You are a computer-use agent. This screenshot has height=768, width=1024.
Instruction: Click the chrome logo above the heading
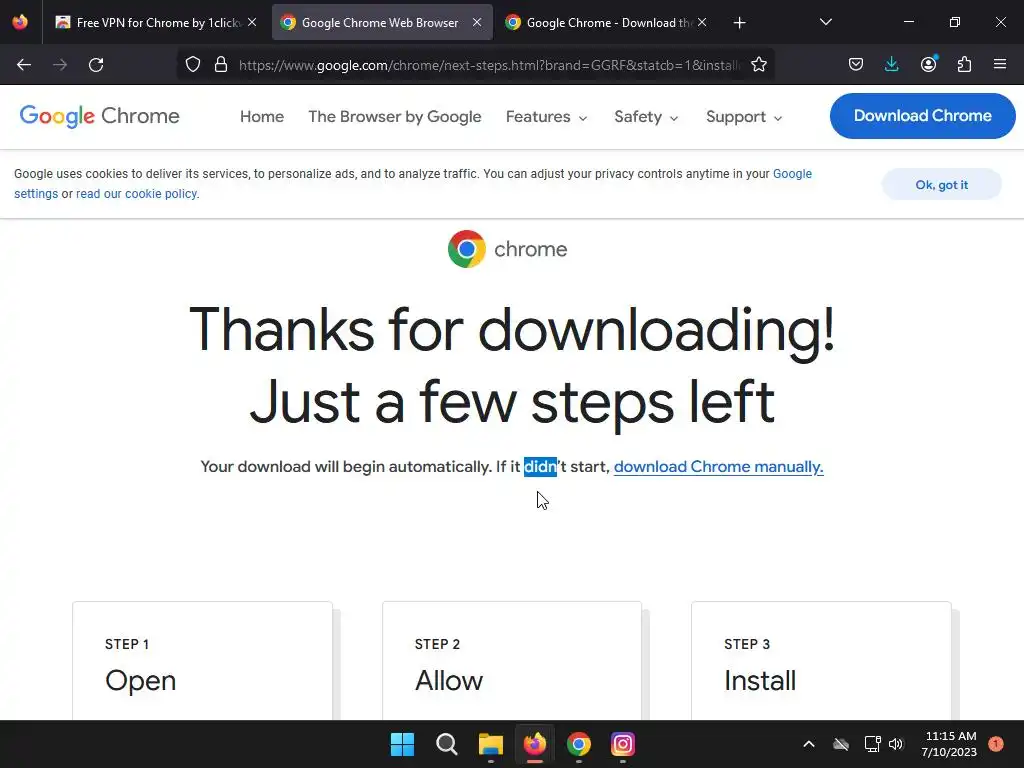(x=507, y=249)
